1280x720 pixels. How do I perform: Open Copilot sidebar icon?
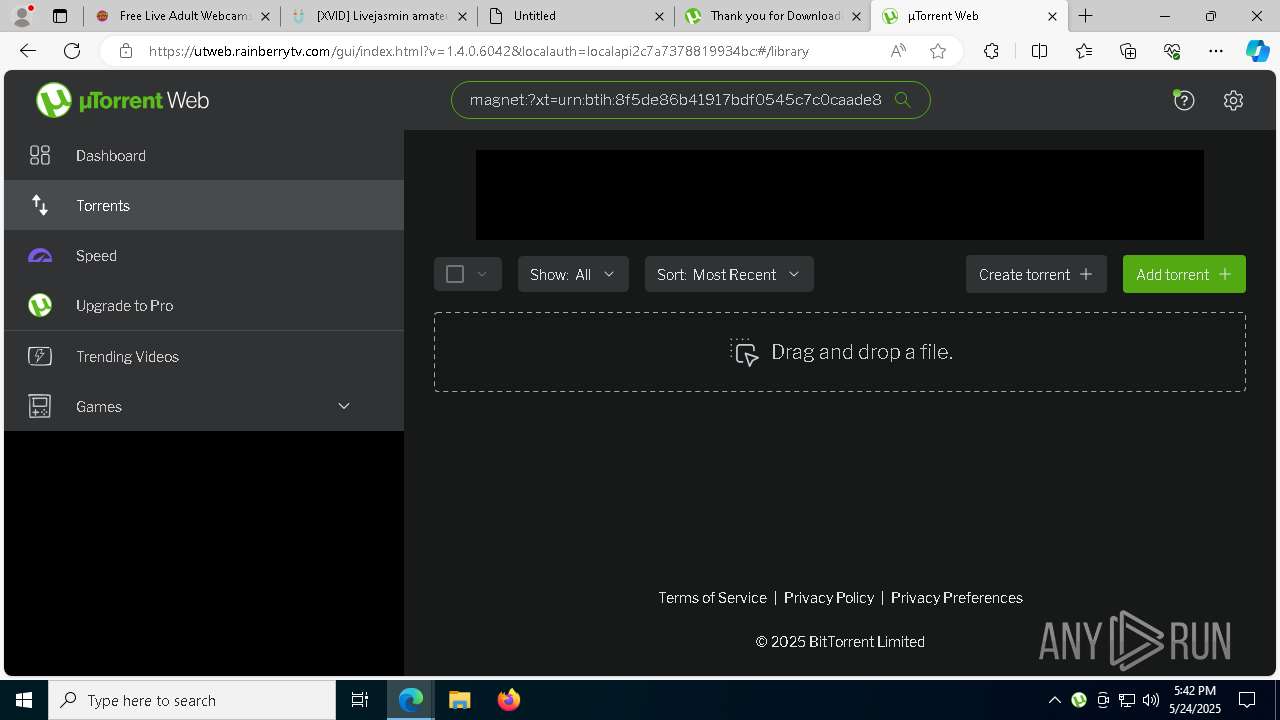[1257, 51]
